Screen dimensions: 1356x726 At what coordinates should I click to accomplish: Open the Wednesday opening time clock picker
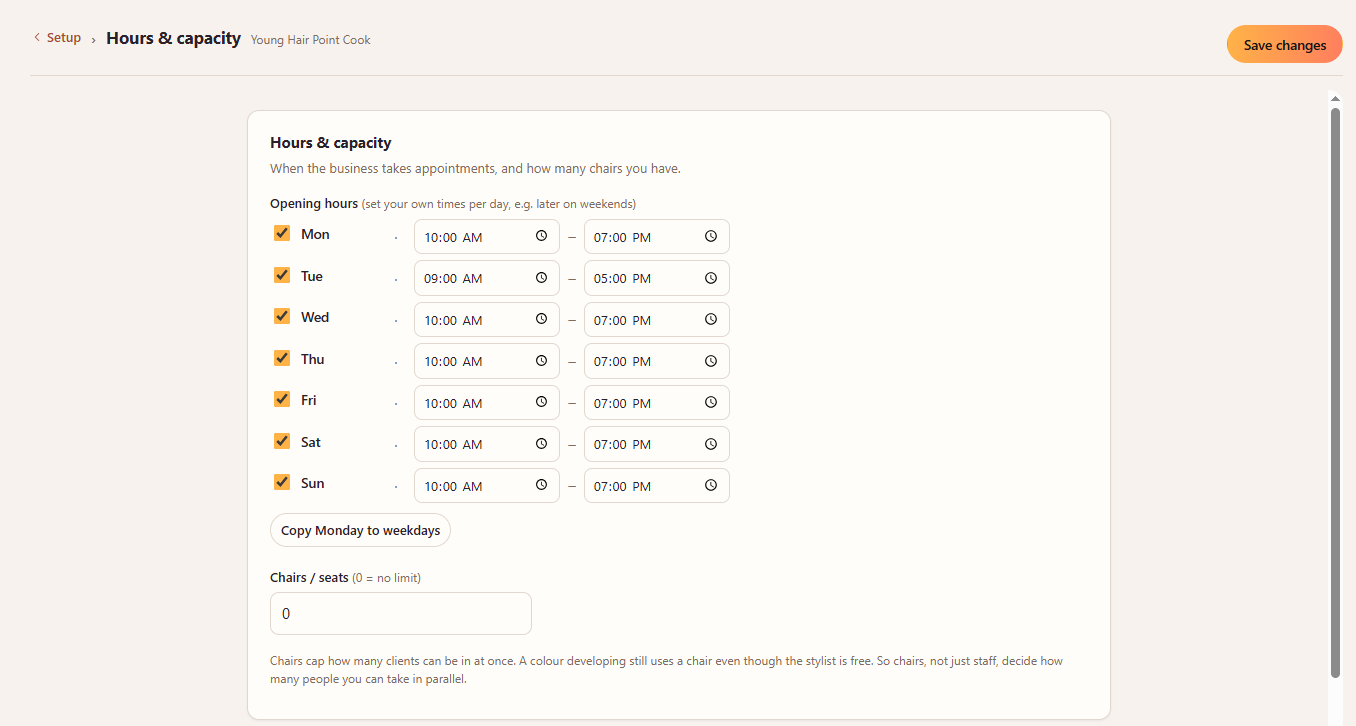click(x=541, y=320)
